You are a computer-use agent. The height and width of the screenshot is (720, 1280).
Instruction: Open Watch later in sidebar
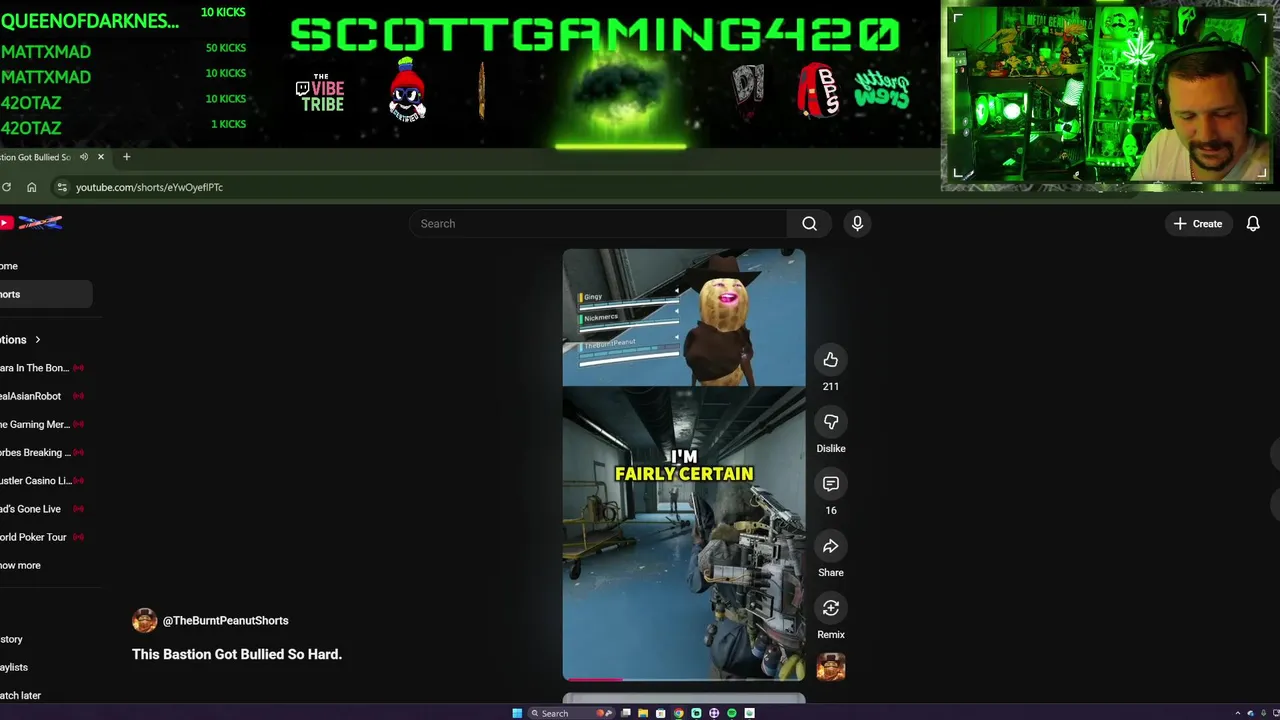20,695
